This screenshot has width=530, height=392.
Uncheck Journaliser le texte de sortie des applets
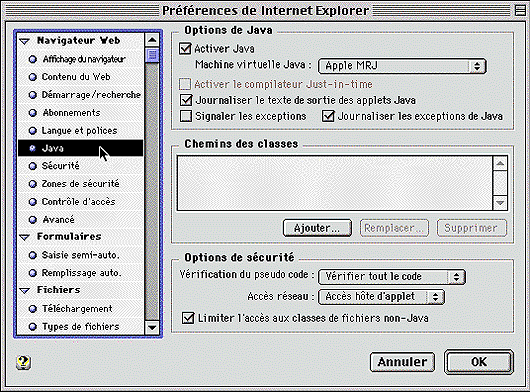coord(186,100)
